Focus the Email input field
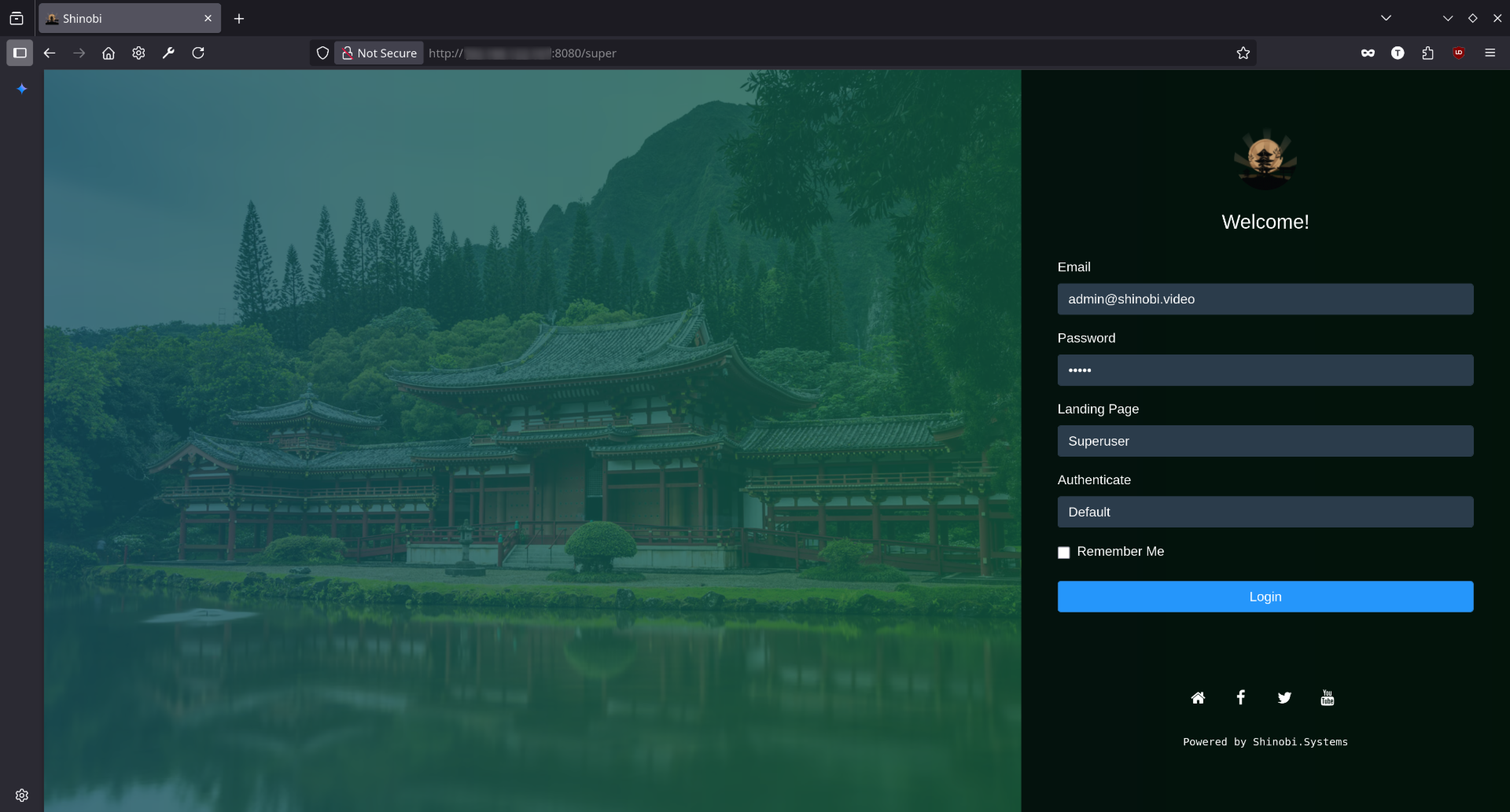The image size is (1510, 812). point(1265,299)
